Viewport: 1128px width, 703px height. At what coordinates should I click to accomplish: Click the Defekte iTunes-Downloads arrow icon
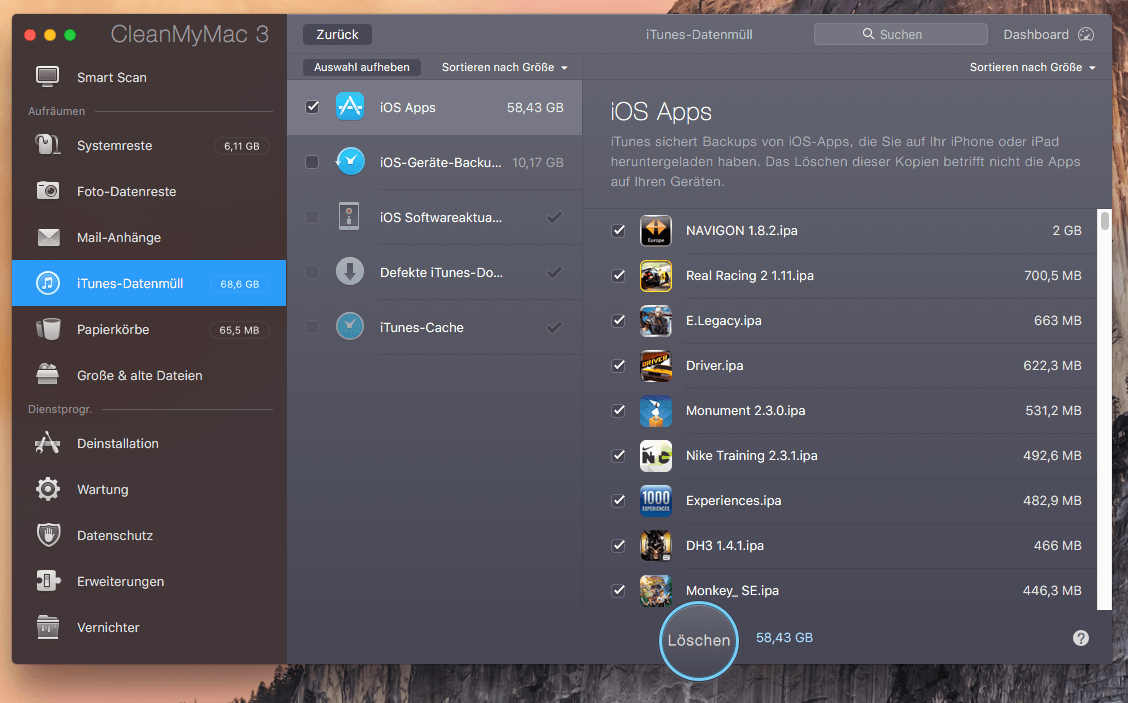pyautogui.click(x=350, y=272)
